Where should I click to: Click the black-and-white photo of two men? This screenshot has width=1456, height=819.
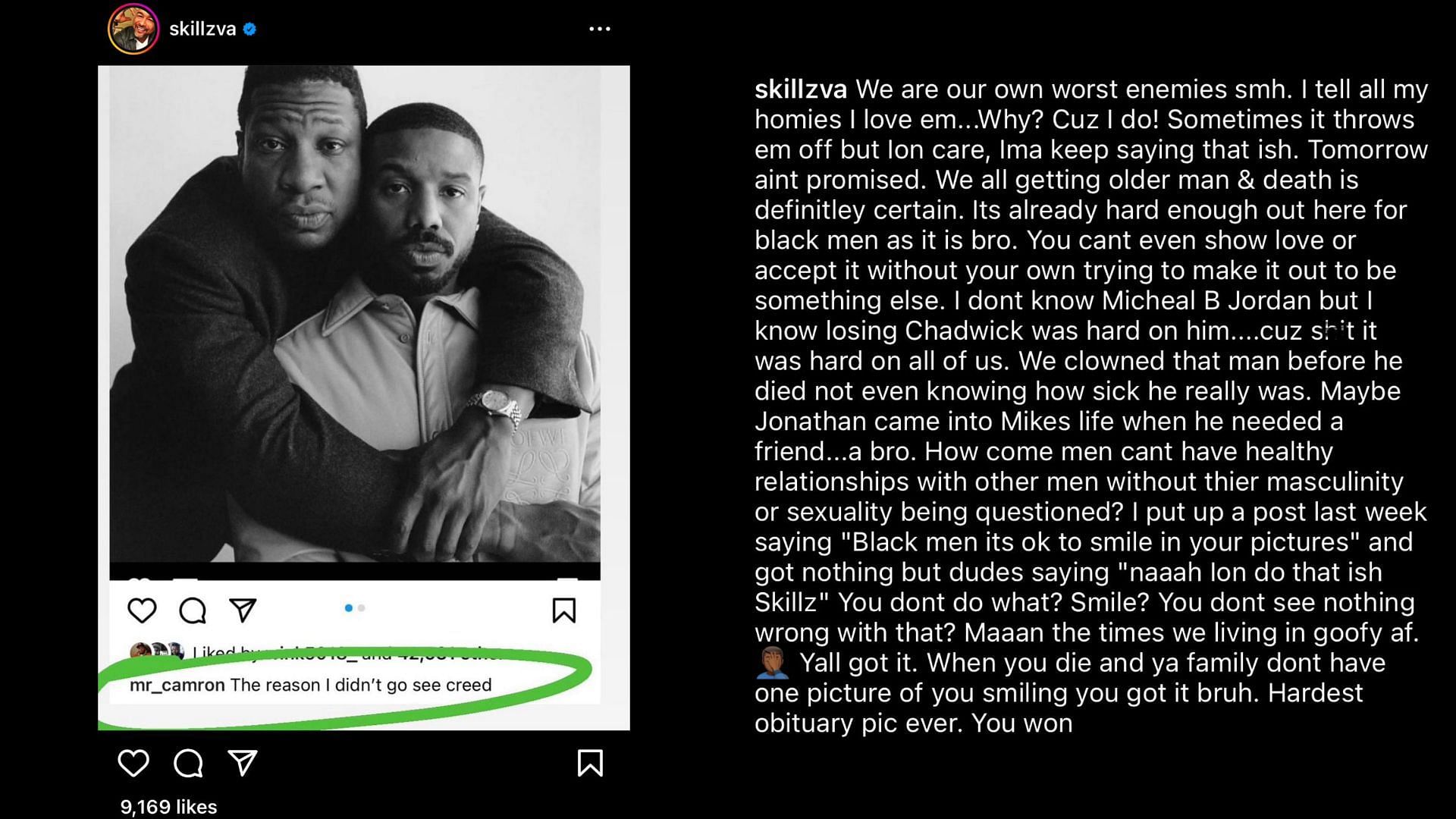coord(355,315)
